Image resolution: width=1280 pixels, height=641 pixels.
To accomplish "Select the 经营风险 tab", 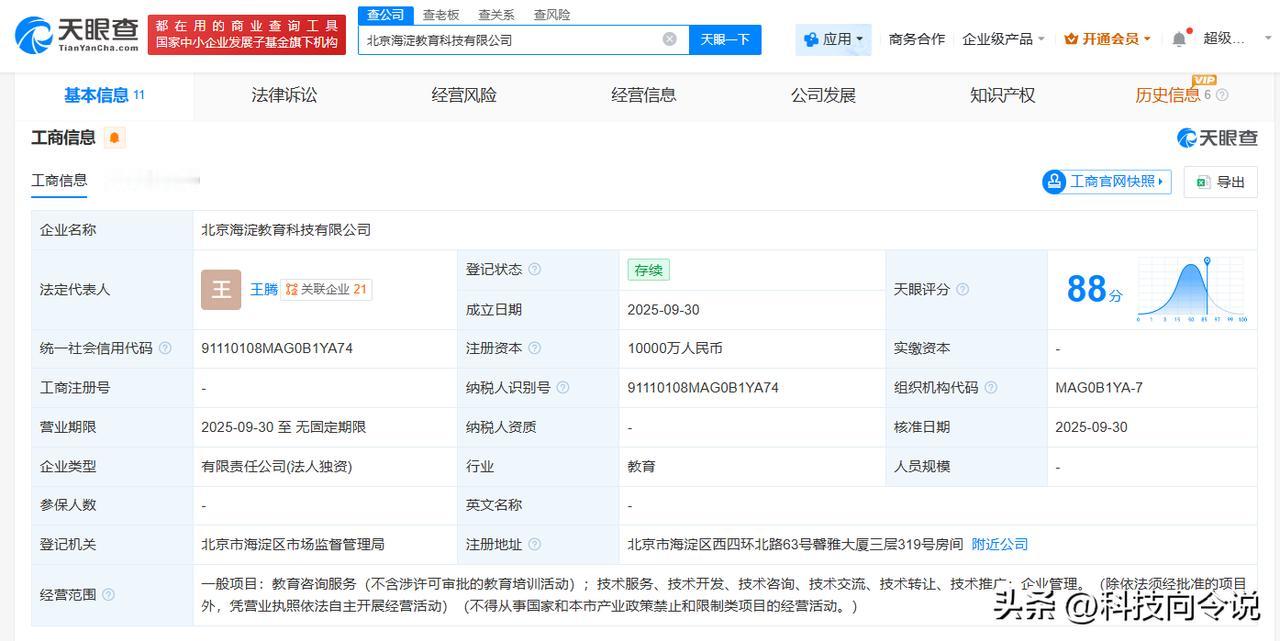I will 464,95.
